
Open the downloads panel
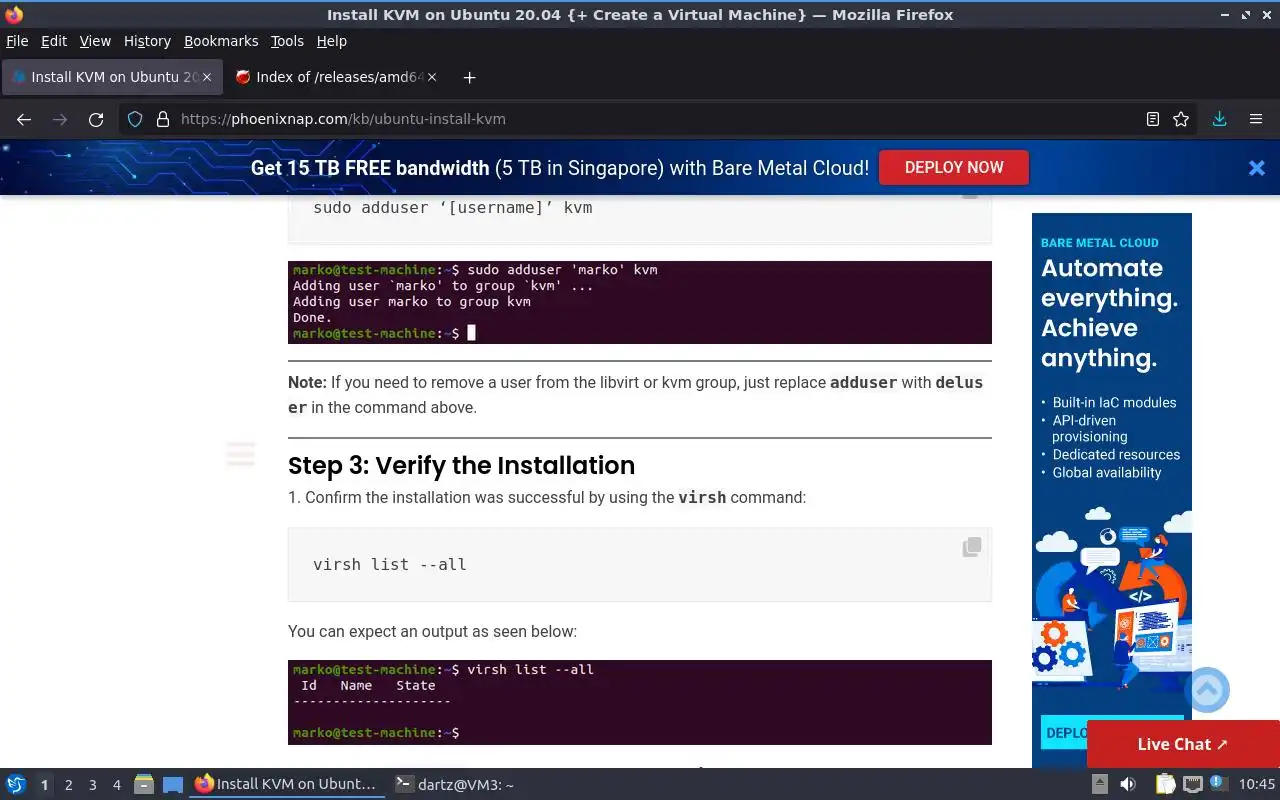tap(1219, 119)
